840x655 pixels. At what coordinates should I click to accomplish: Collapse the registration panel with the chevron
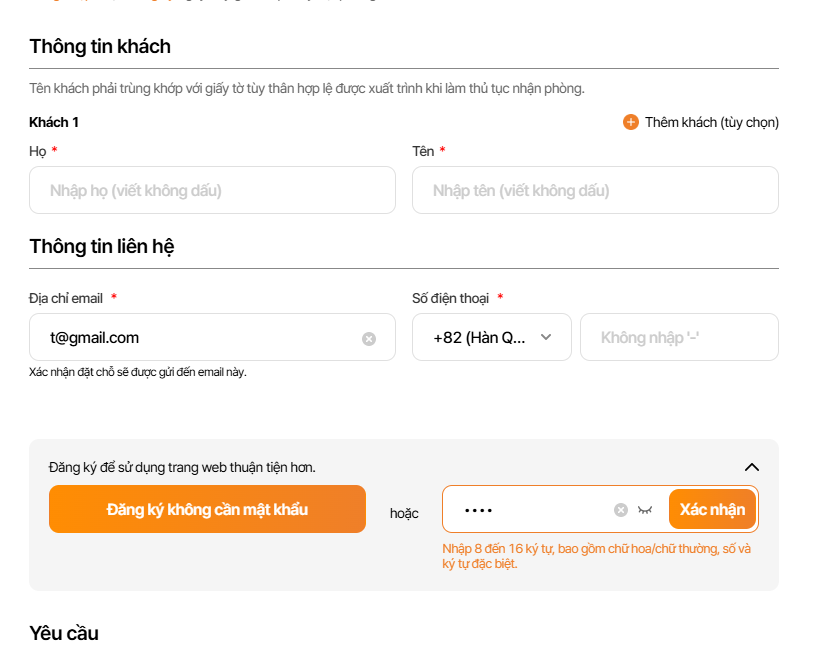[752, 467]
